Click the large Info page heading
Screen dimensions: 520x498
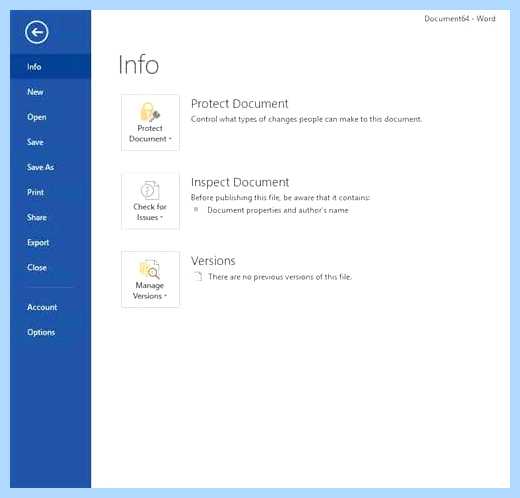139,65
